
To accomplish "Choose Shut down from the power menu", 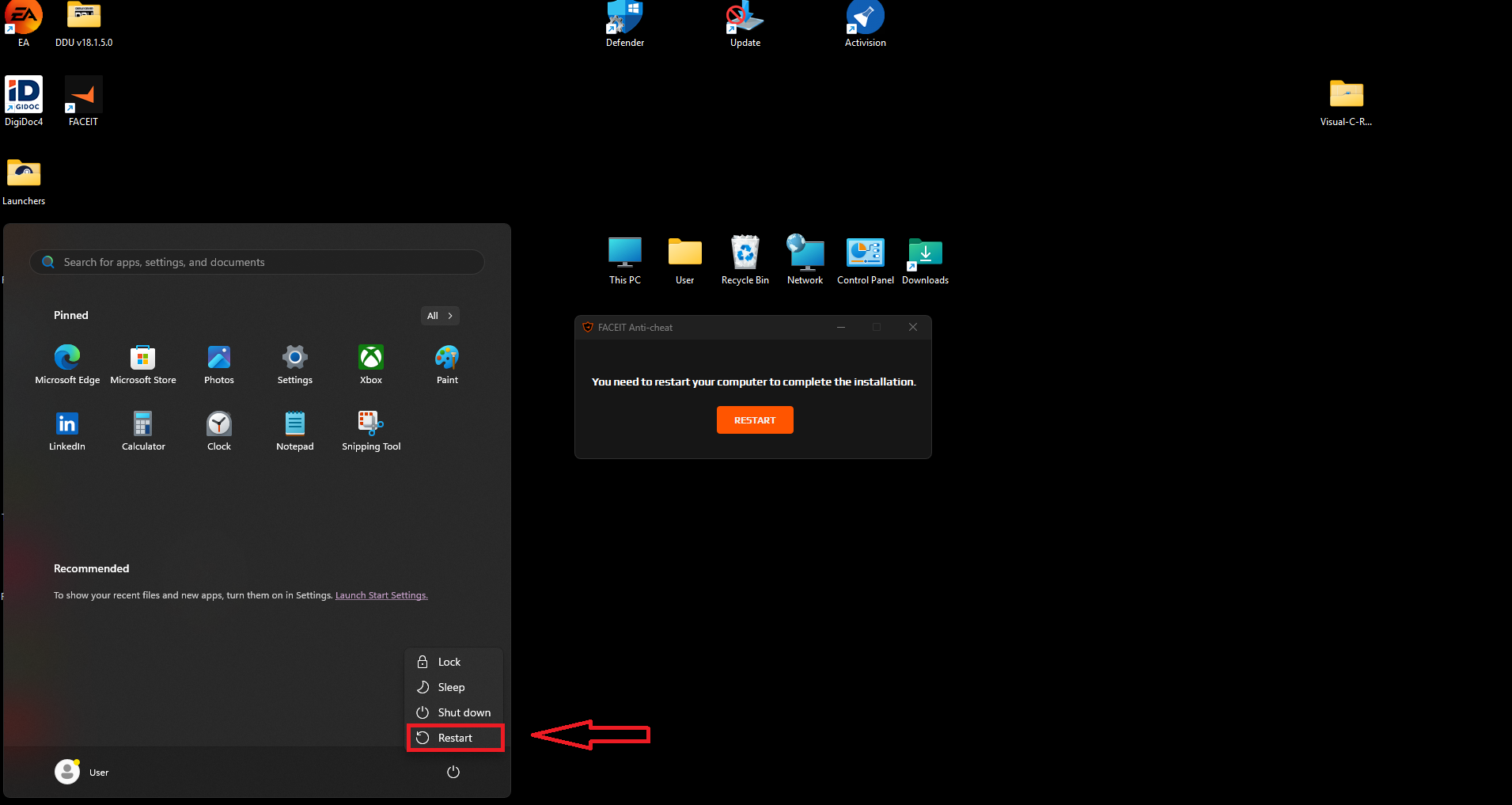I will point(454,712).
